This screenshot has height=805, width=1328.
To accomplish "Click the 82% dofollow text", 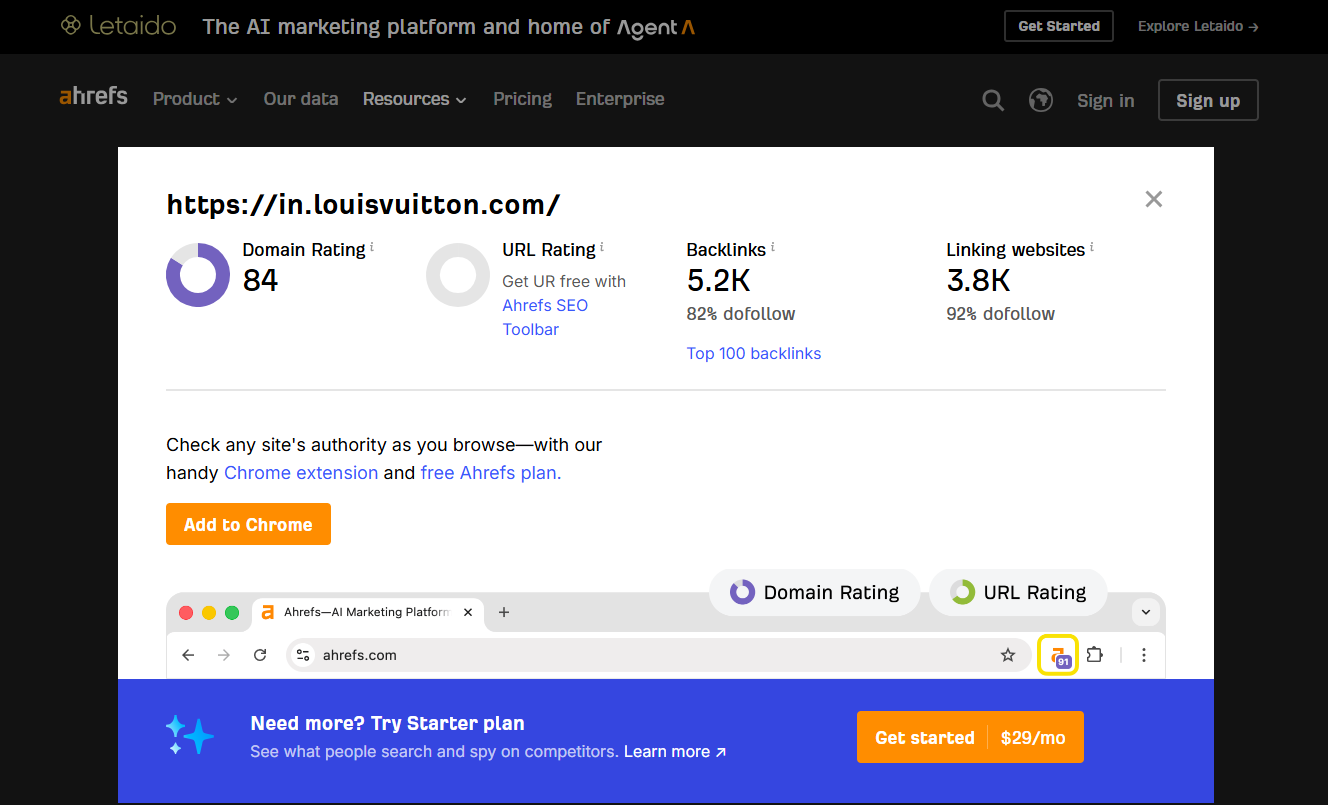I will (741, 314).
